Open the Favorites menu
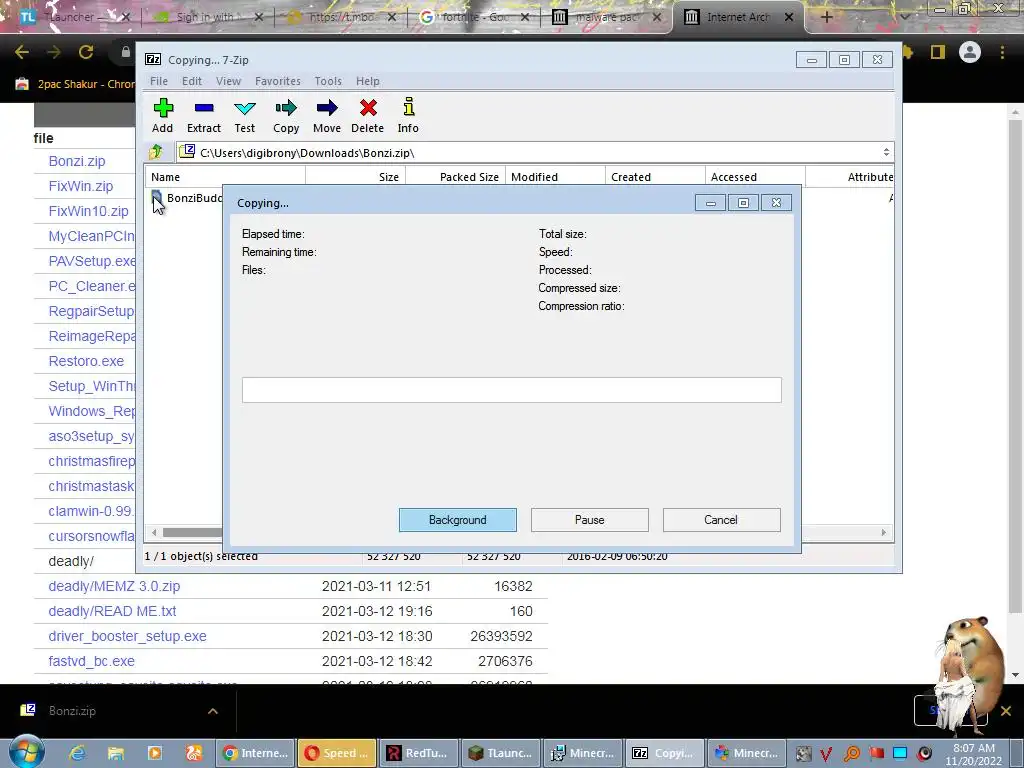The height and width of the screenshot is (768, 1024). point(278,81)
